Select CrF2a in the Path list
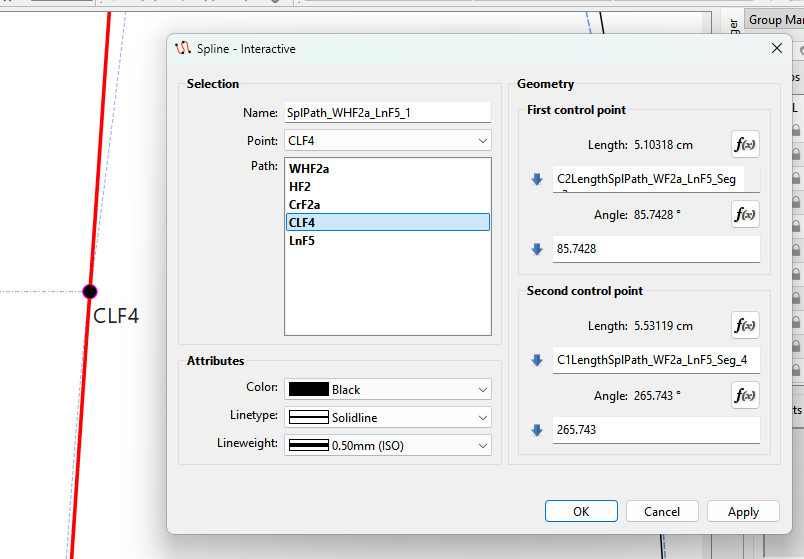The image size is (804, 559). (304, 205)
